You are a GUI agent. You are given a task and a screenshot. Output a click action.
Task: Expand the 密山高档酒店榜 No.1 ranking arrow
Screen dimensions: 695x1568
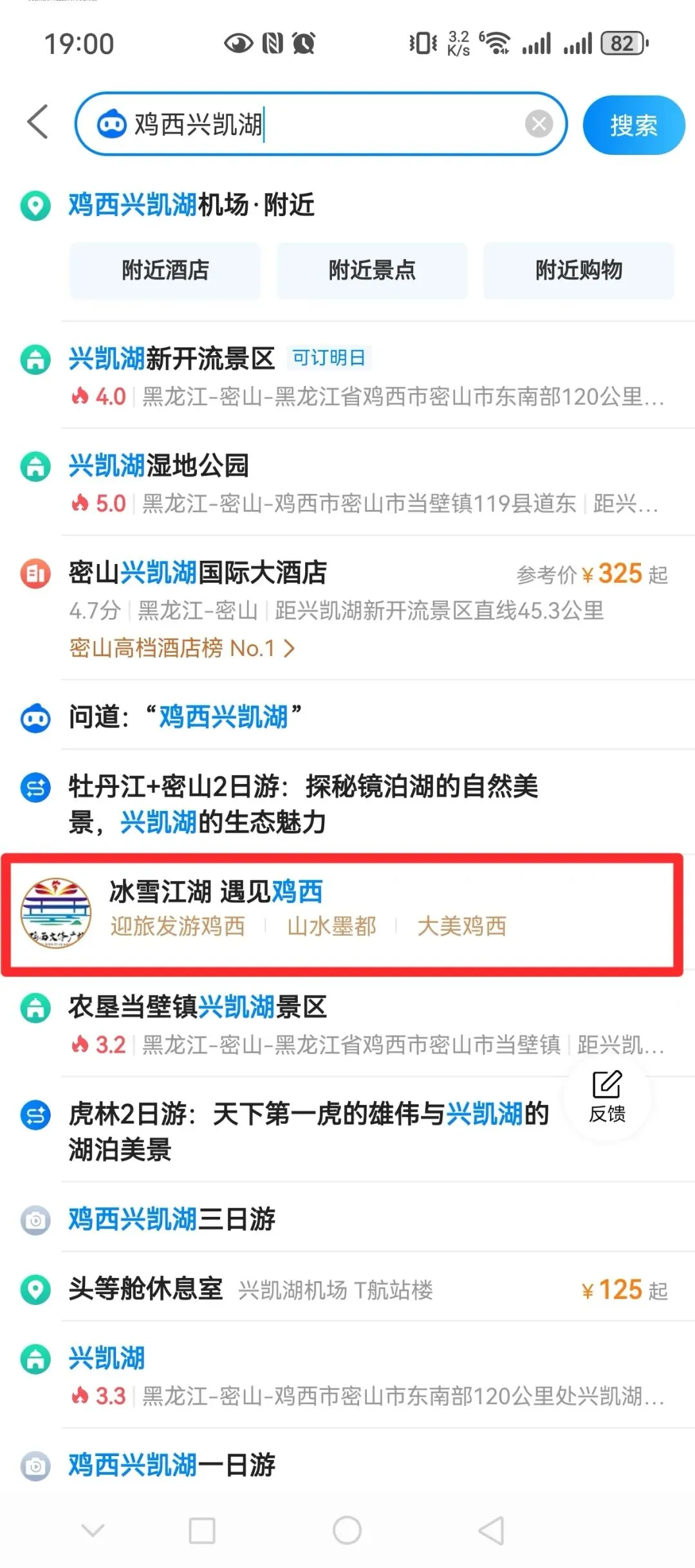(290, 648)
